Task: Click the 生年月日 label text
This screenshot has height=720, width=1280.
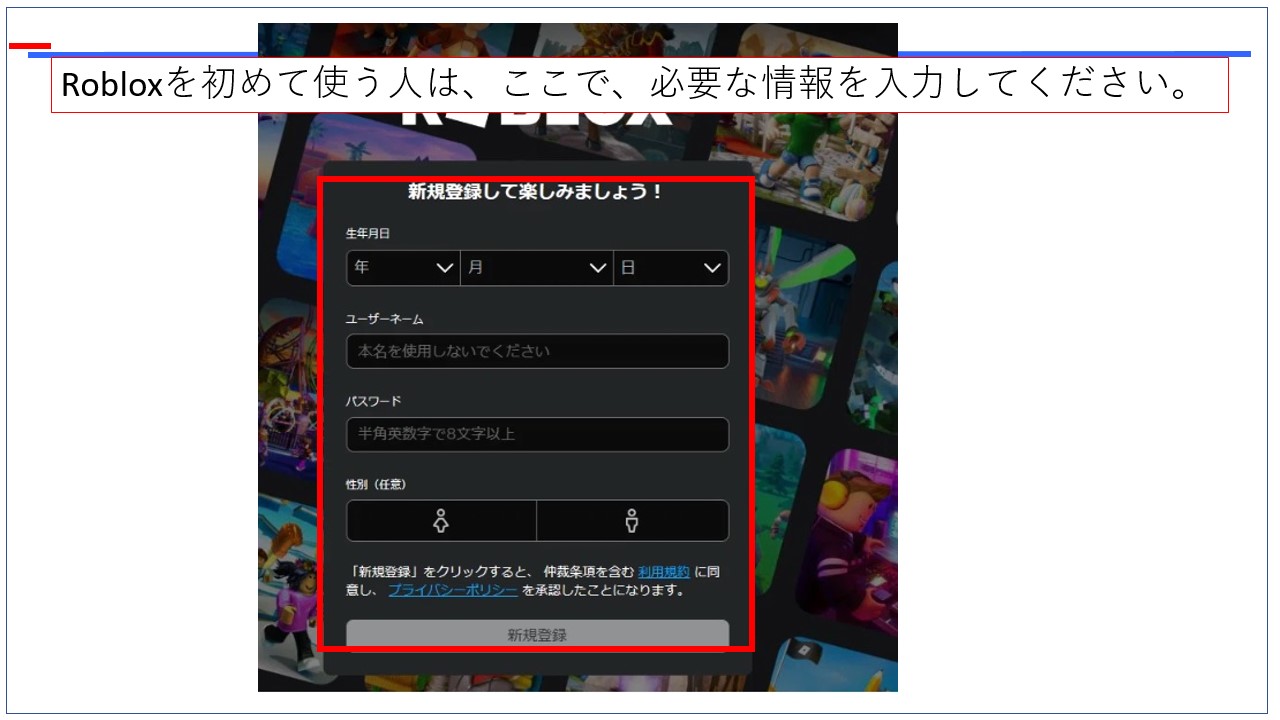Action: [x=368, y=233]
